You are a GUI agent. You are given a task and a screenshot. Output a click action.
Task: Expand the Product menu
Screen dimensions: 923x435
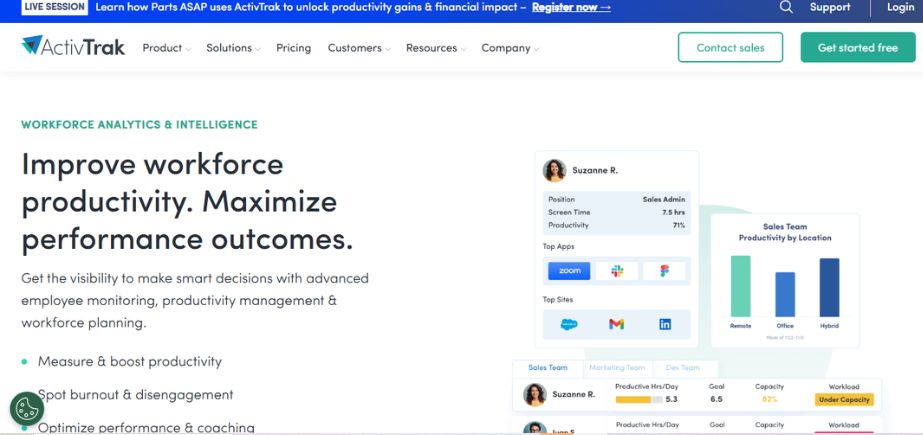coord(167,48)
